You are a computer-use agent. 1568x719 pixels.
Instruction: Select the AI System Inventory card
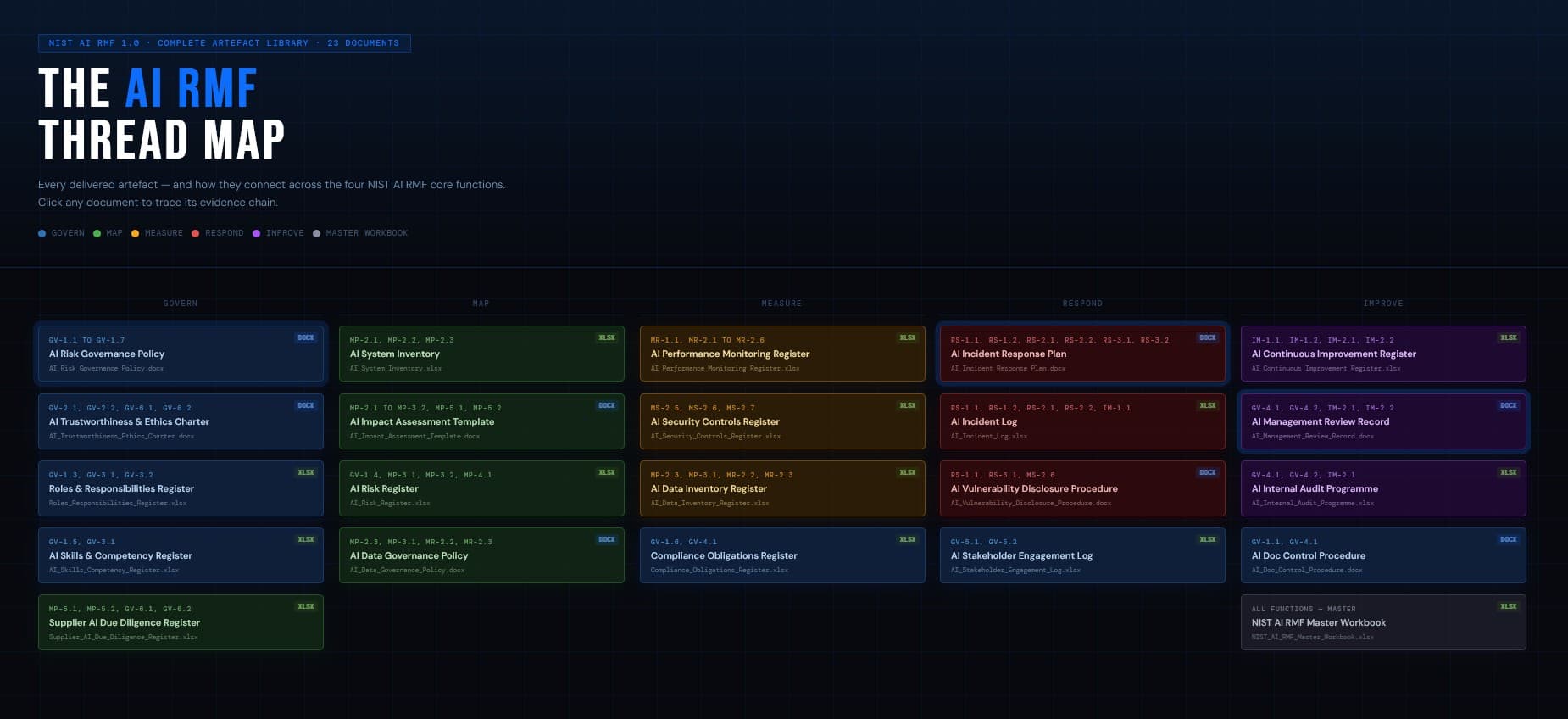point(481,354)
